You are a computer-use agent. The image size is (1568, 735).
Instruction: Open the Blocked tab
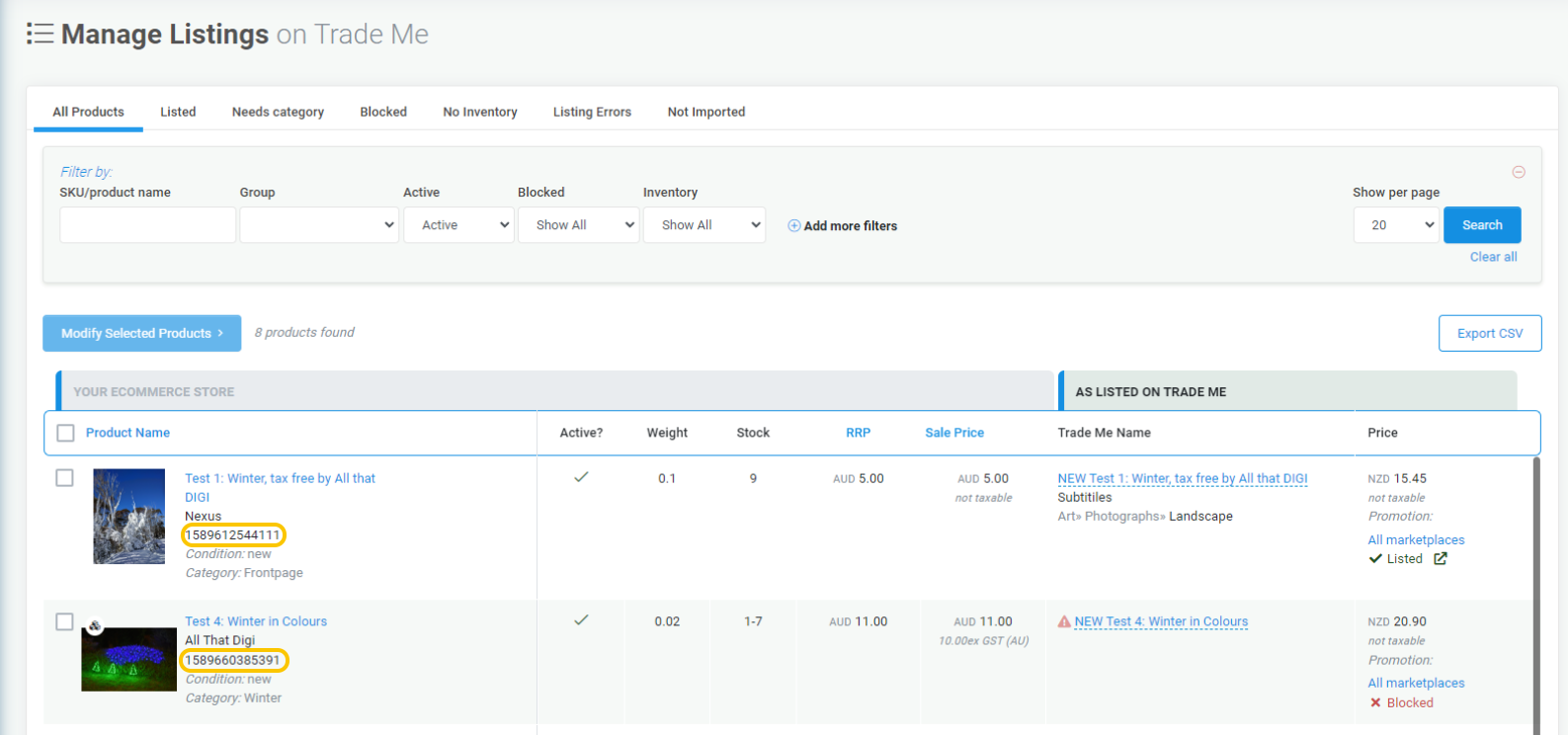pyautogui.click(x=383, y=112)
